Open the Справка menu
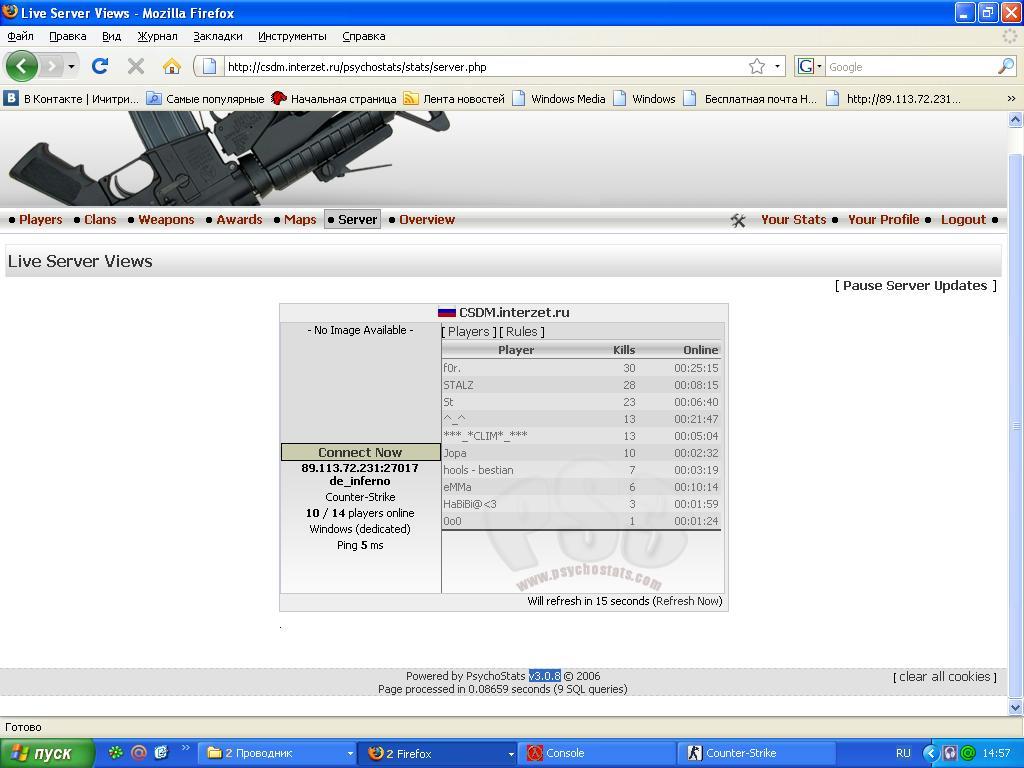The image size is (1024, 768). click(x=364, y=36)
